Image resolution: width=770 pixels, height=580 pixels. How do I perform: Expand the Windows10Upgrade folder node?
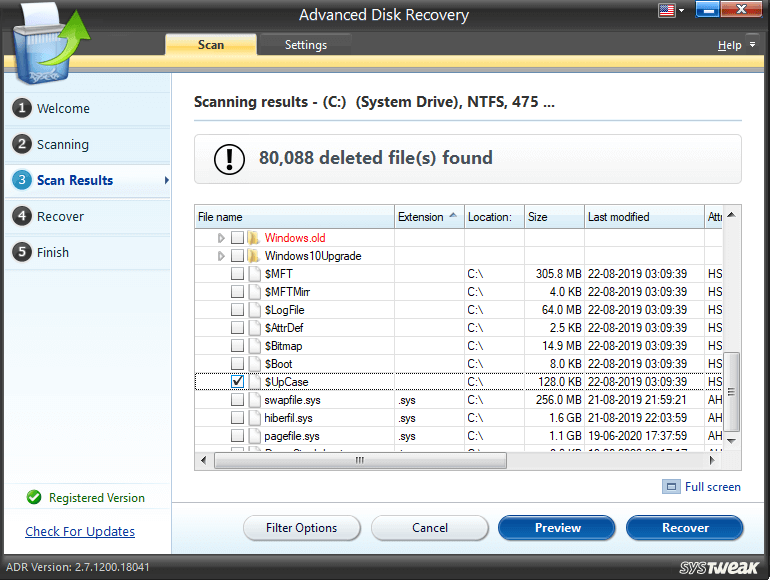(x=221, y=256)
